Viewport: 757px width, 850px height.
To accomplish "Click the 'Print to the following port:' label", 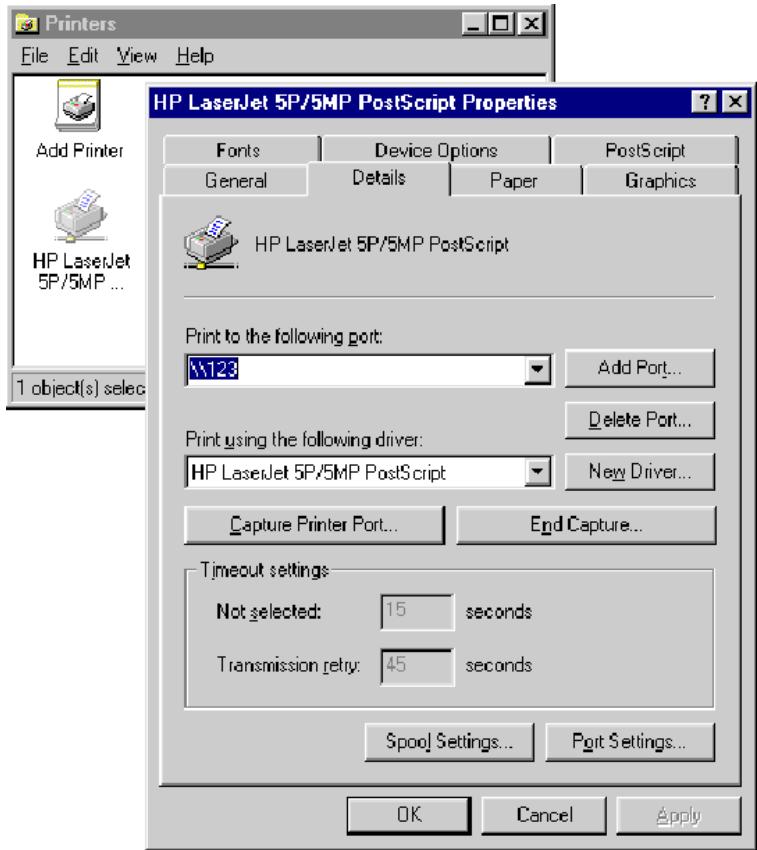I will (x=284, y=337).
